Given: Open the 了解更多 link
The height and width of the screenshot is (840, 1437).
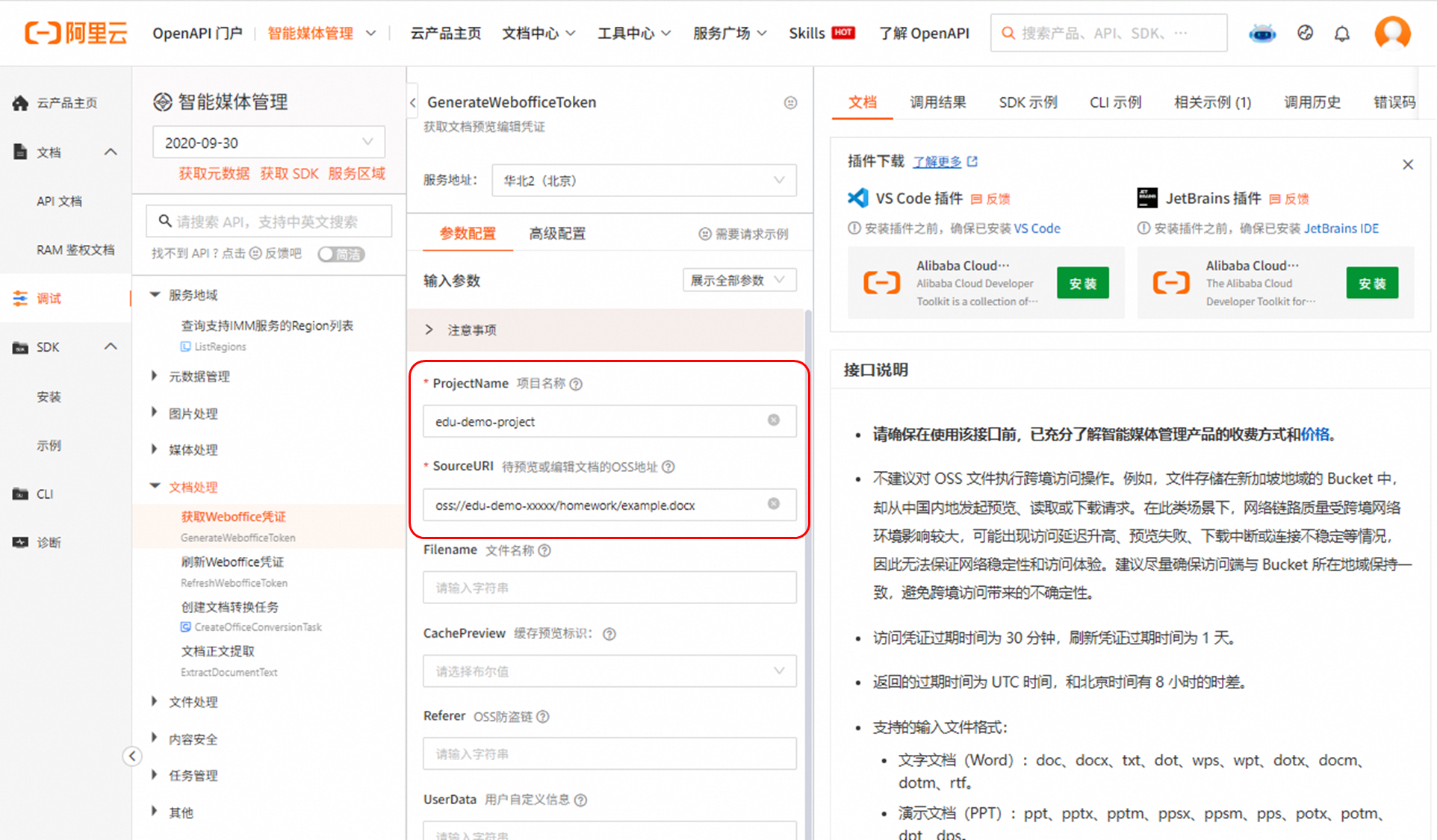Looking at the screenshot, I should [x=945, y=161].
